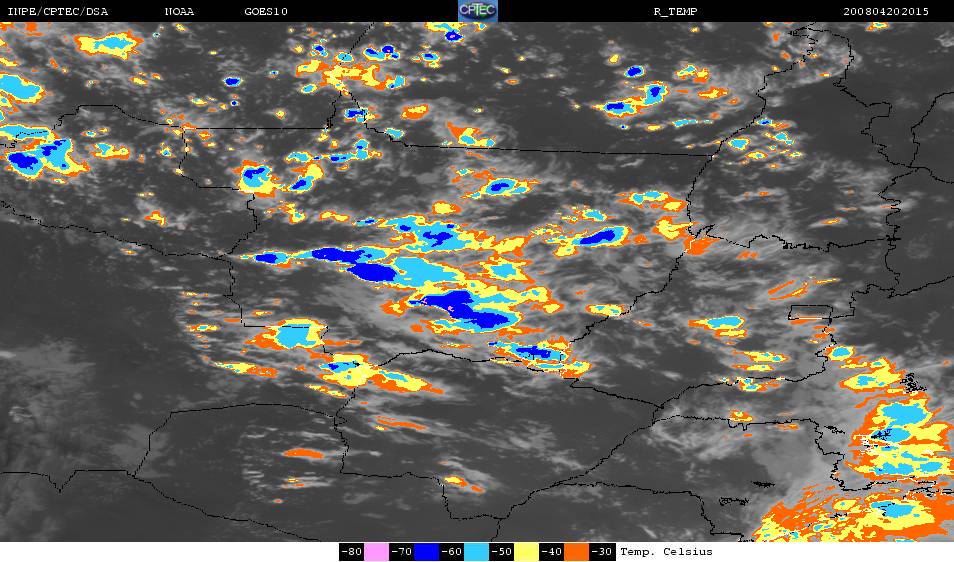Select the 200804202015 timestamp
Screen dimensions: 954x562
point(886,12)
